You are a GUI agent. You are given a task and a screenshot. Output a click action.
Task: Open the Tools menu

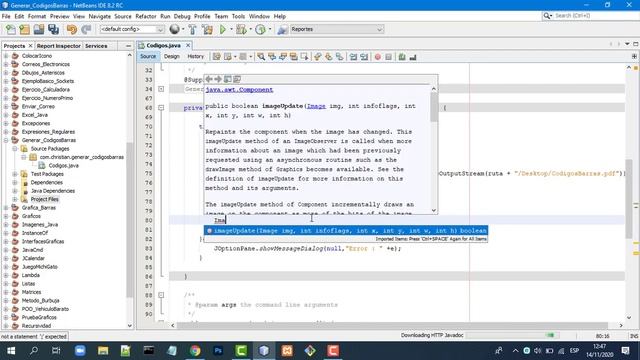point(238,16)
